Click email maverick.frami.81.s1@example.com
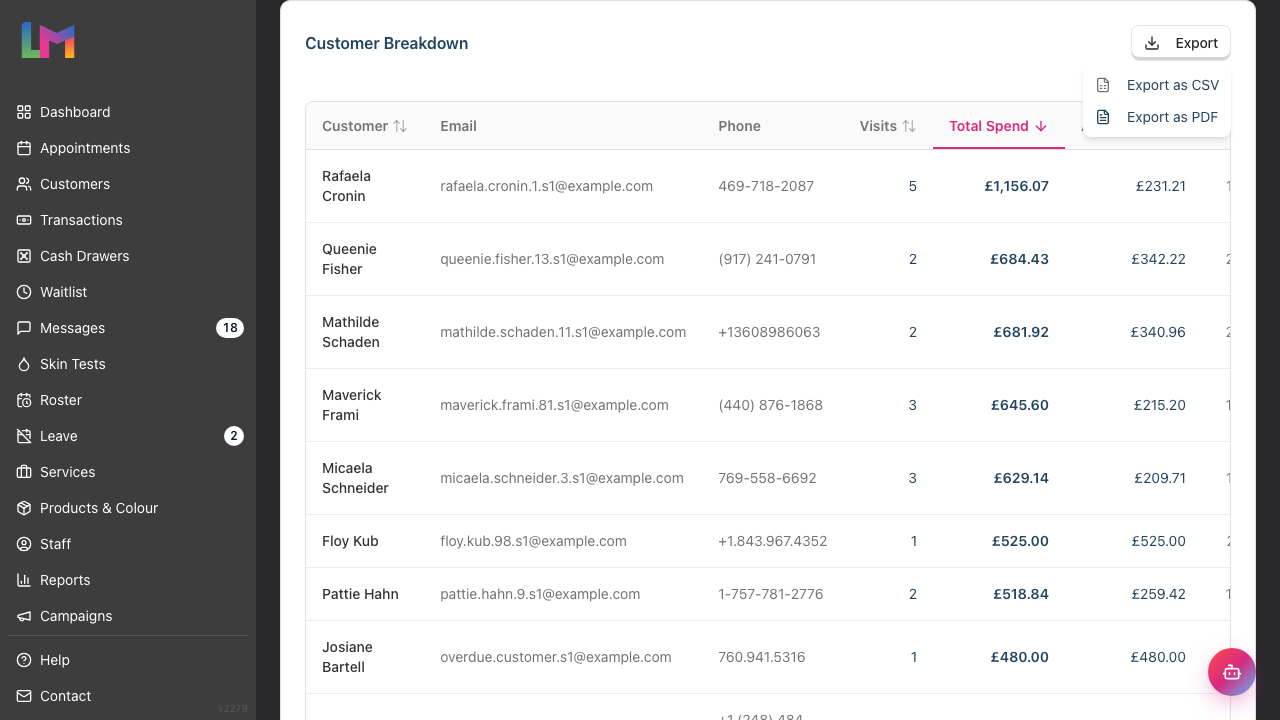The height and width of the screenshot is (720, 1280). 554,405
